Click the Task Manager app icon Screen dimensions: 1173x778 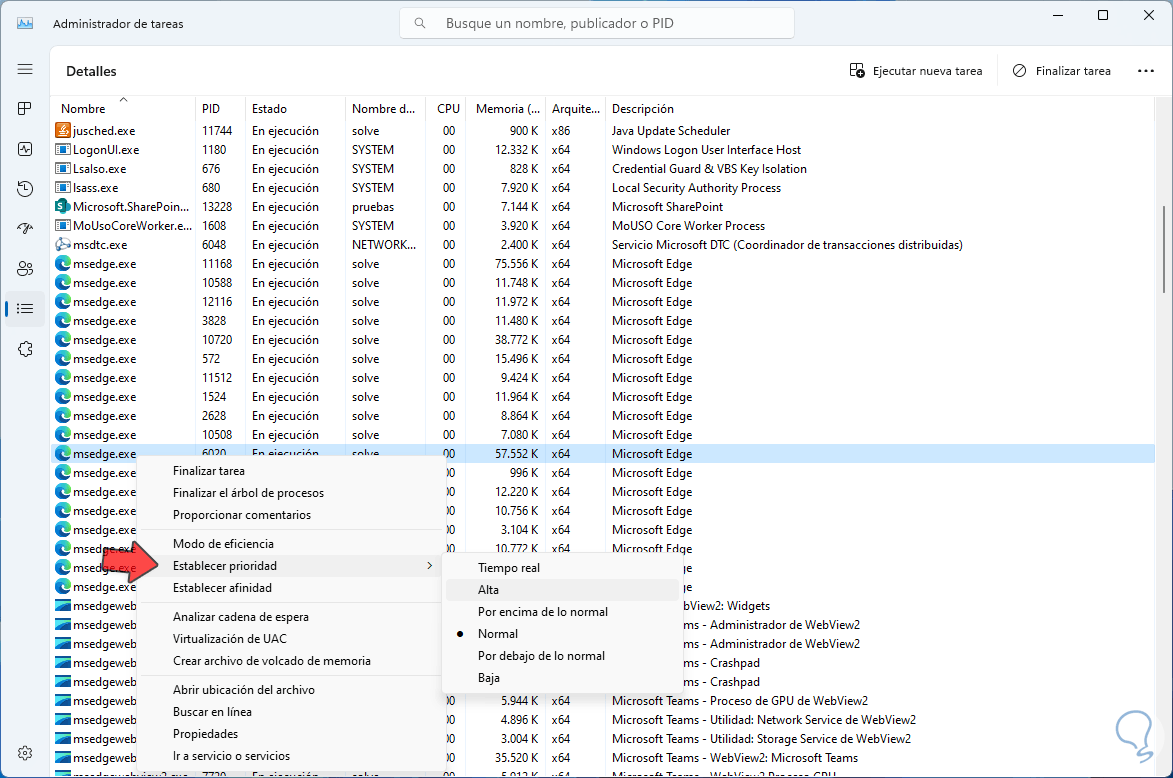tap(25, 23)
